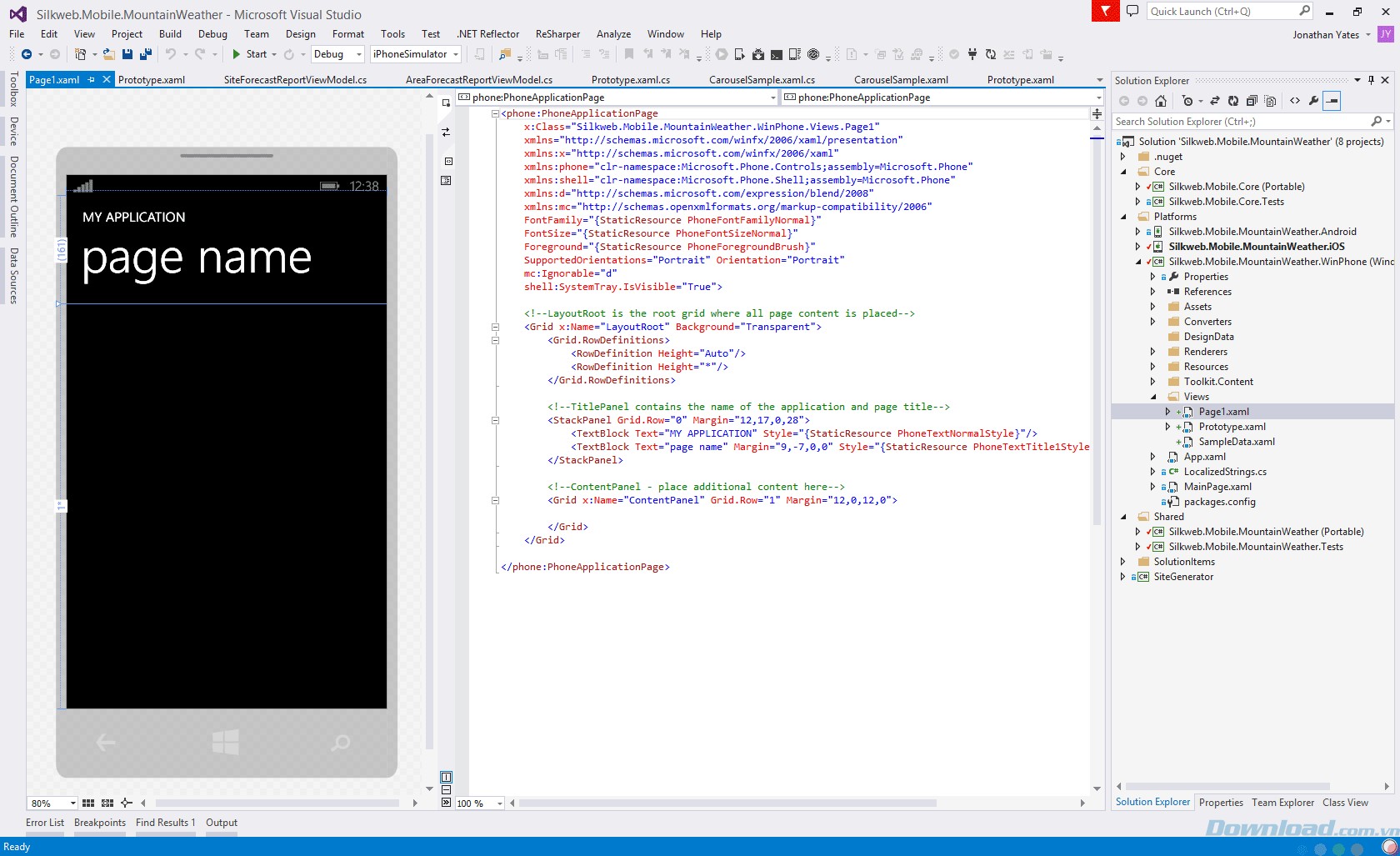Viewport: 1400px width, 856px height.
Task: Open the Find Results 1 panel
Action: click(165, 823)
